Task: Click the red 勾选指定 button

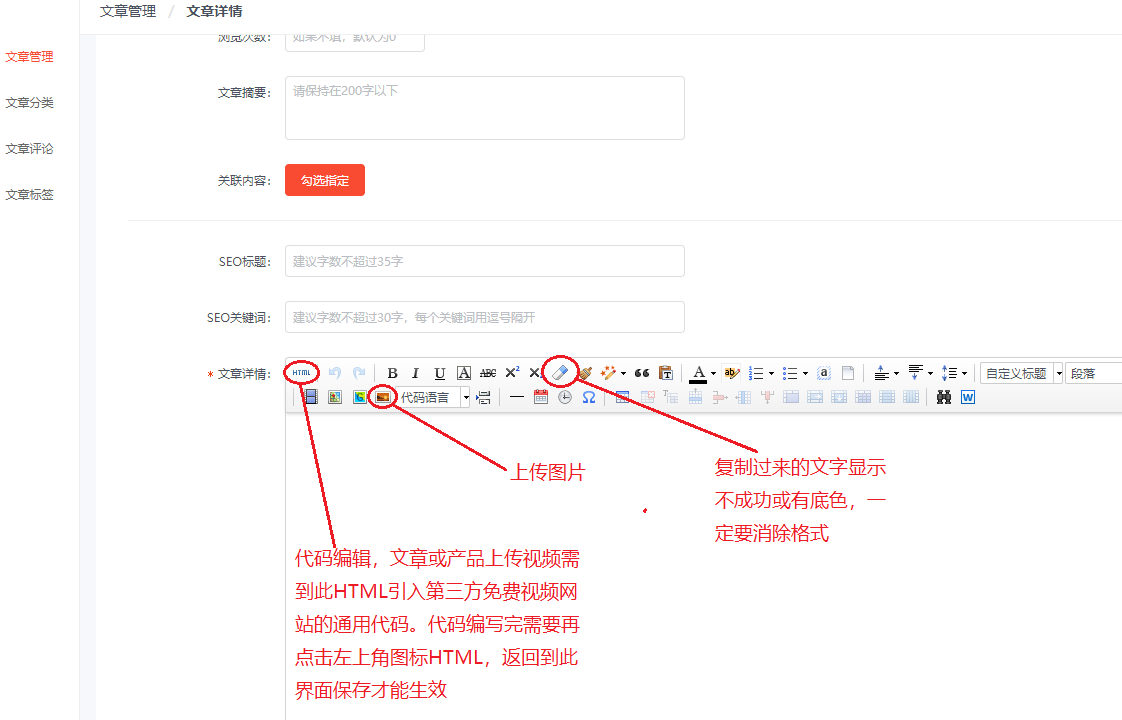Action: click(x=325, y=180)
